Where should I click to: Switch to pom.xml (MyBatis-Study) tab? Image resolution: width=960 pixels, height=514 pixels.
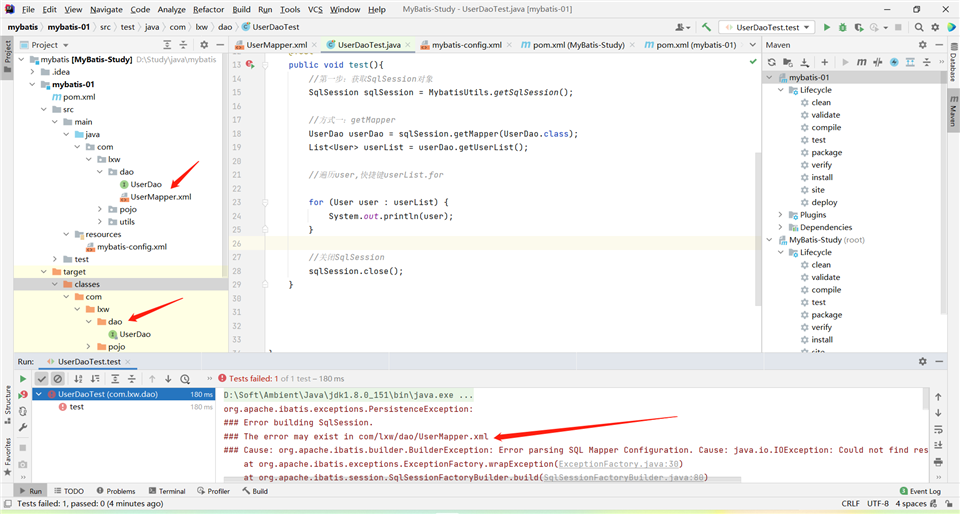(x=579, y=45)
